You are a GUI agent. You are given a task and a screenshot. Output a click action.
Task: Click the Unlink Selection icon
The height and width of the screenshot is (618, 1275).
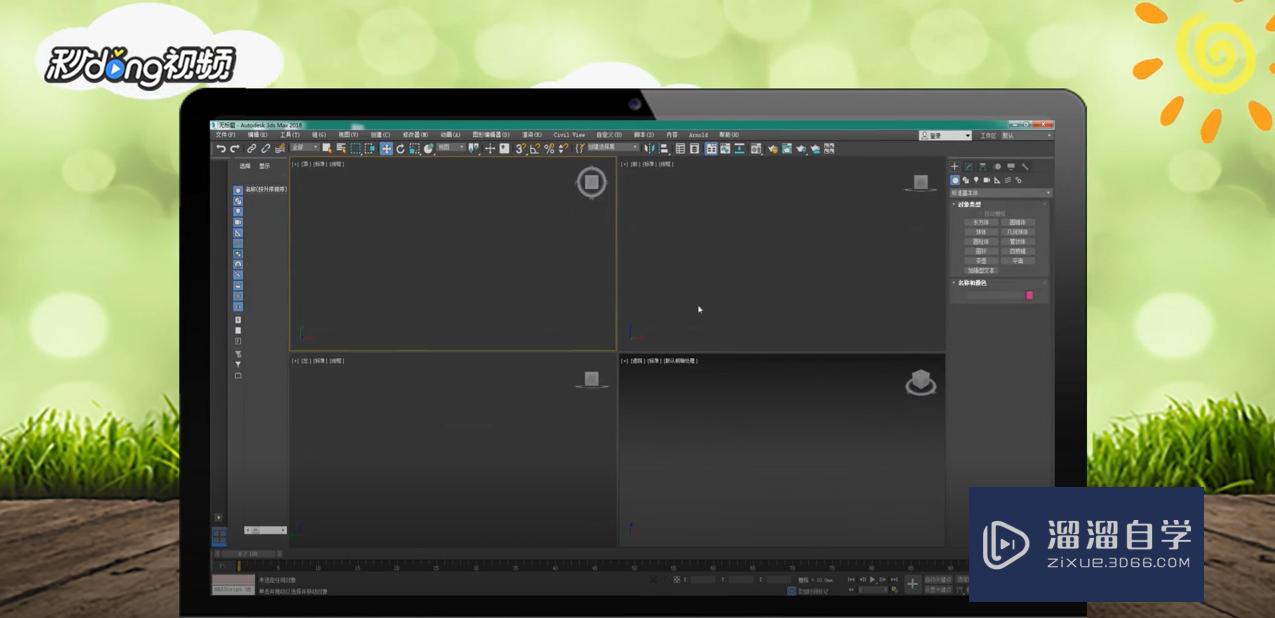(264, 148)
